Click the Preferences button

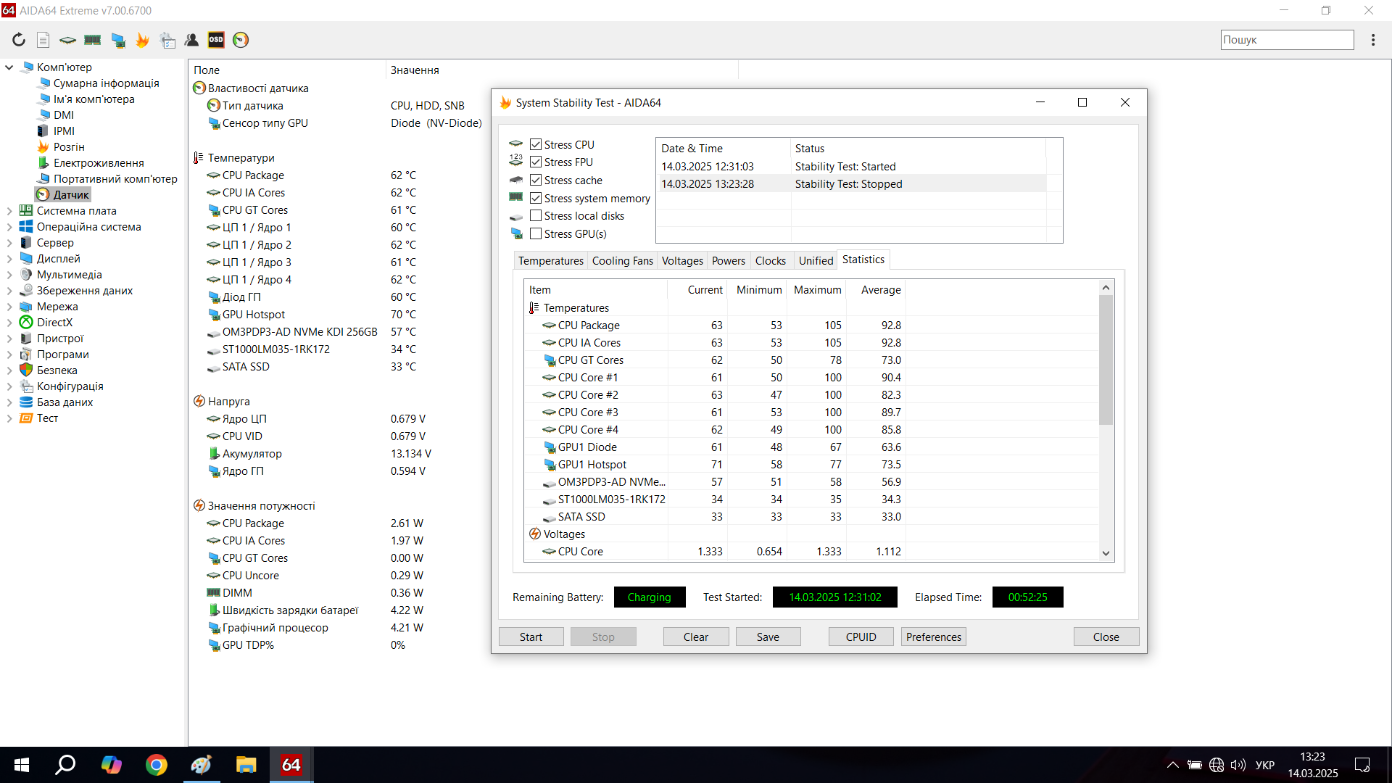coord(933,637)
